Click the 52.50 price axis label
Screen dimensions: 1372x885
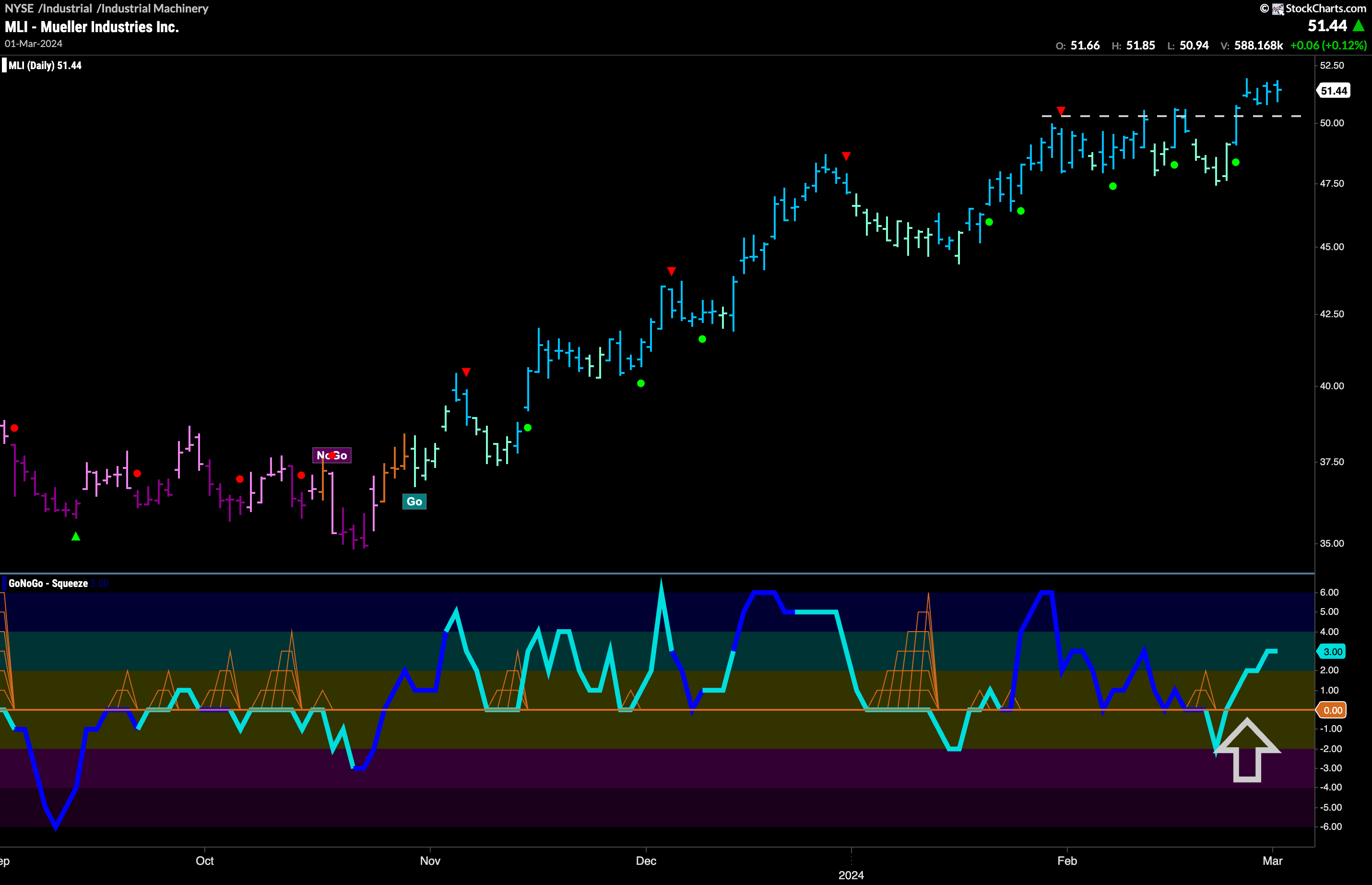tap(1332, 66)
